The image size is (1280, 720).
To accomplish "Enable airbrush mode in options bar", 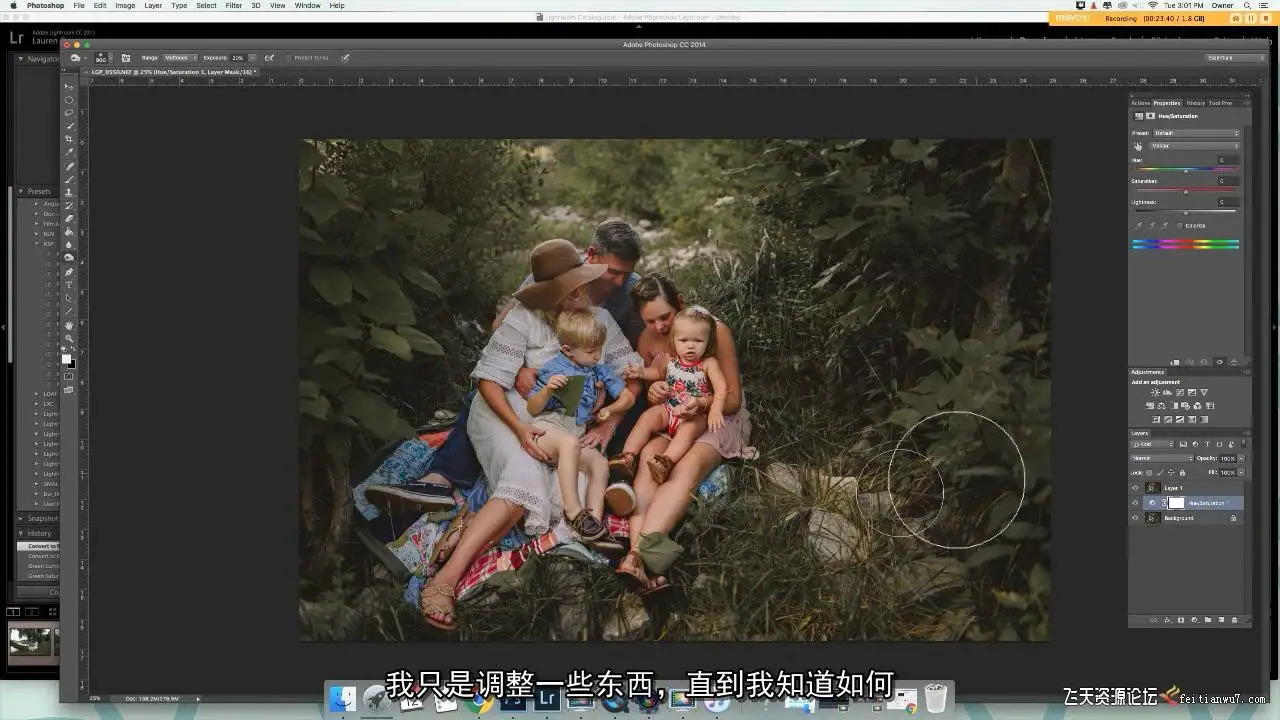I will pos(269,58).
